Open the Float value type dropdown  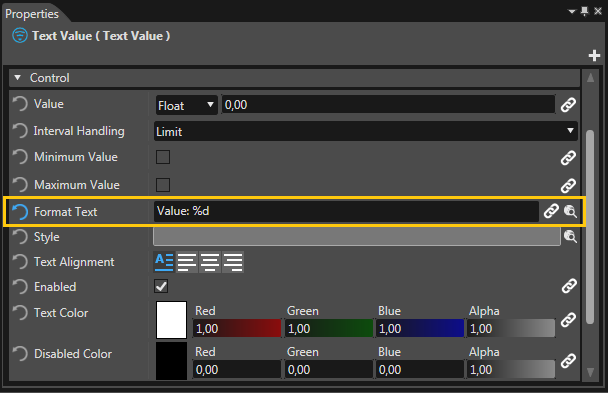click(x=186, y=105)
